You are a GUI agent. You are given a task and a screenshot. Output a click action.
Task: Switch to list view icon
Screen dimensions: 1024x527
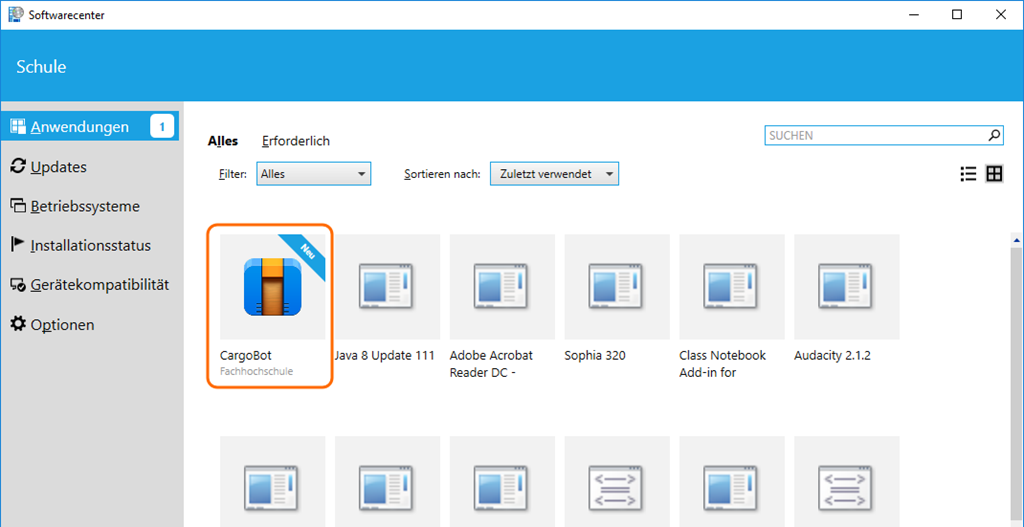coord(967,174)
